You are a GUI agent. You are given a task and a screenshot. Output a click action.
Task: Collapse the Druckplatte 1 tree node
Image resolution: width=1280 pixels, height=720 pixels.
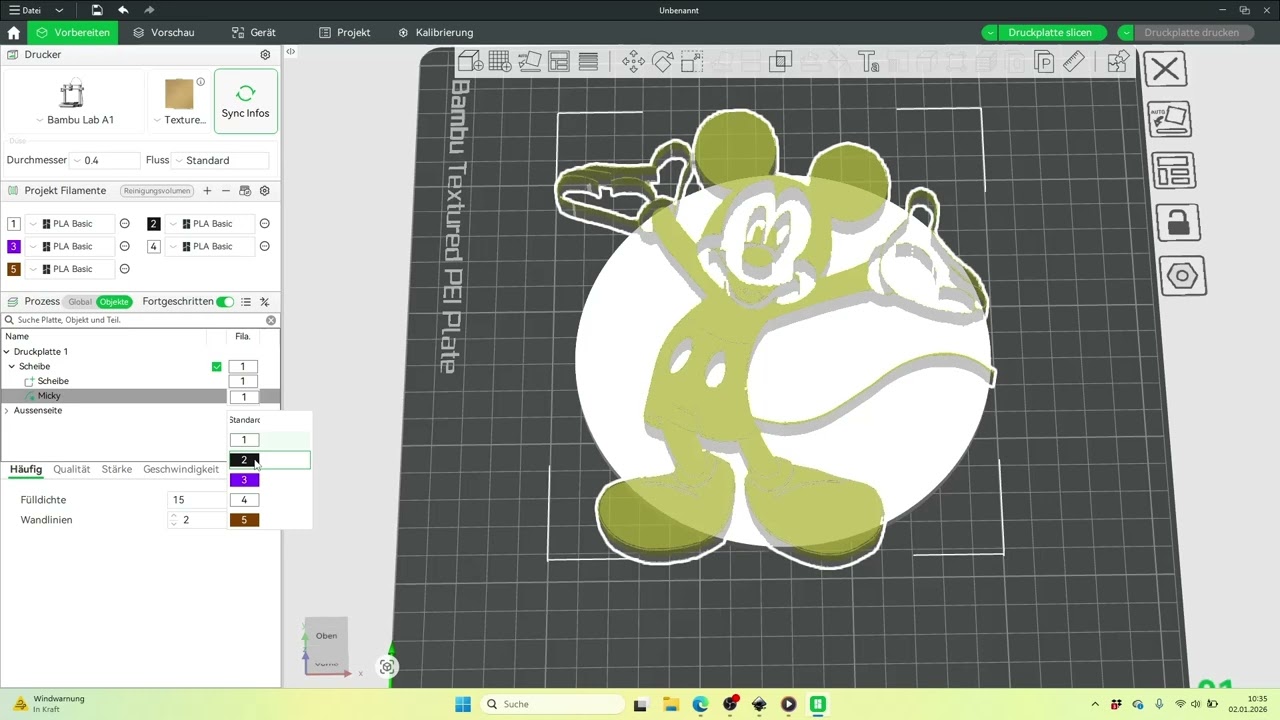point(7,352)
